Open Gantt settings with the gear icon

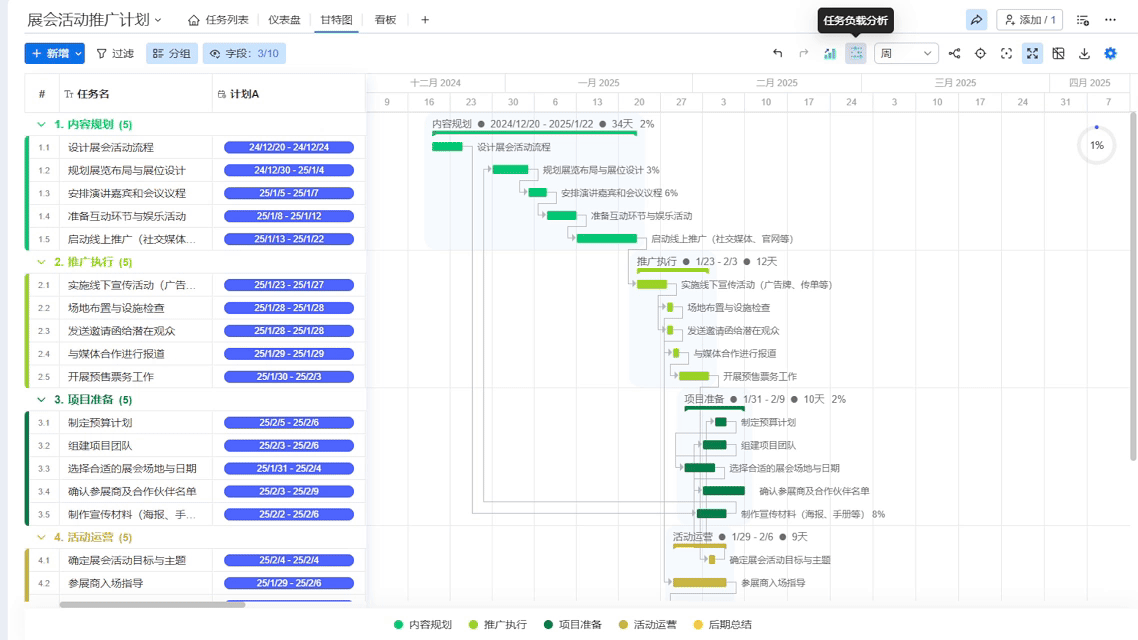click(1110, 53)
